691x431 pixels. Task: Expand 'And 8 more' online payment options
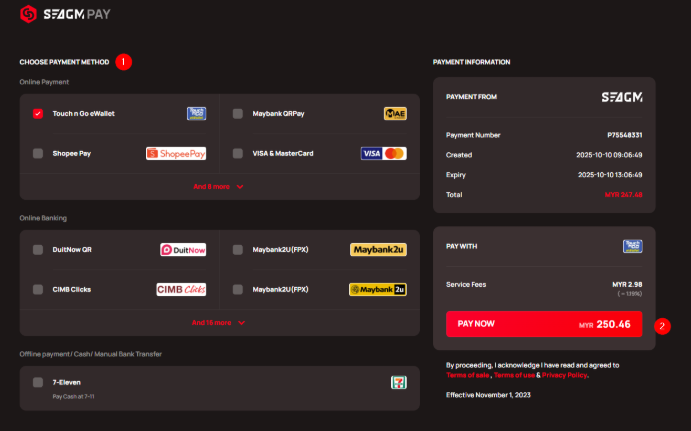coord(219,187)
